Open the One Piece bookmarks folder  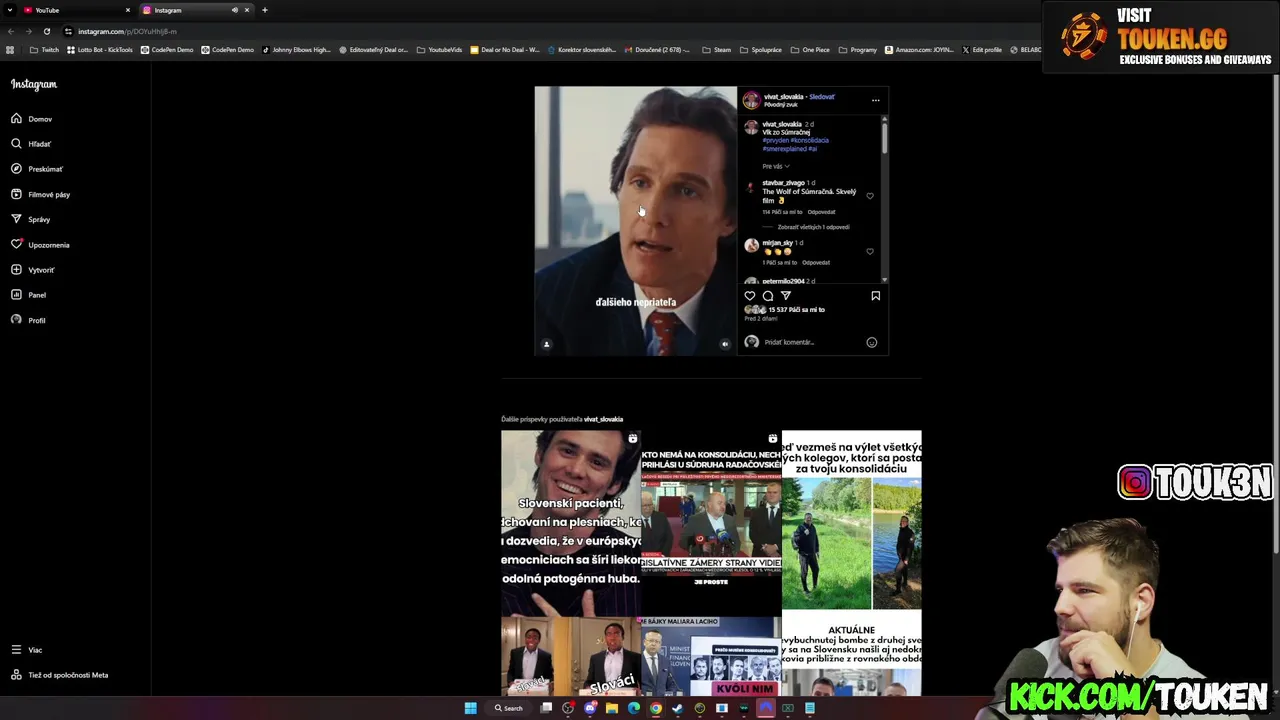pos(810,49)
